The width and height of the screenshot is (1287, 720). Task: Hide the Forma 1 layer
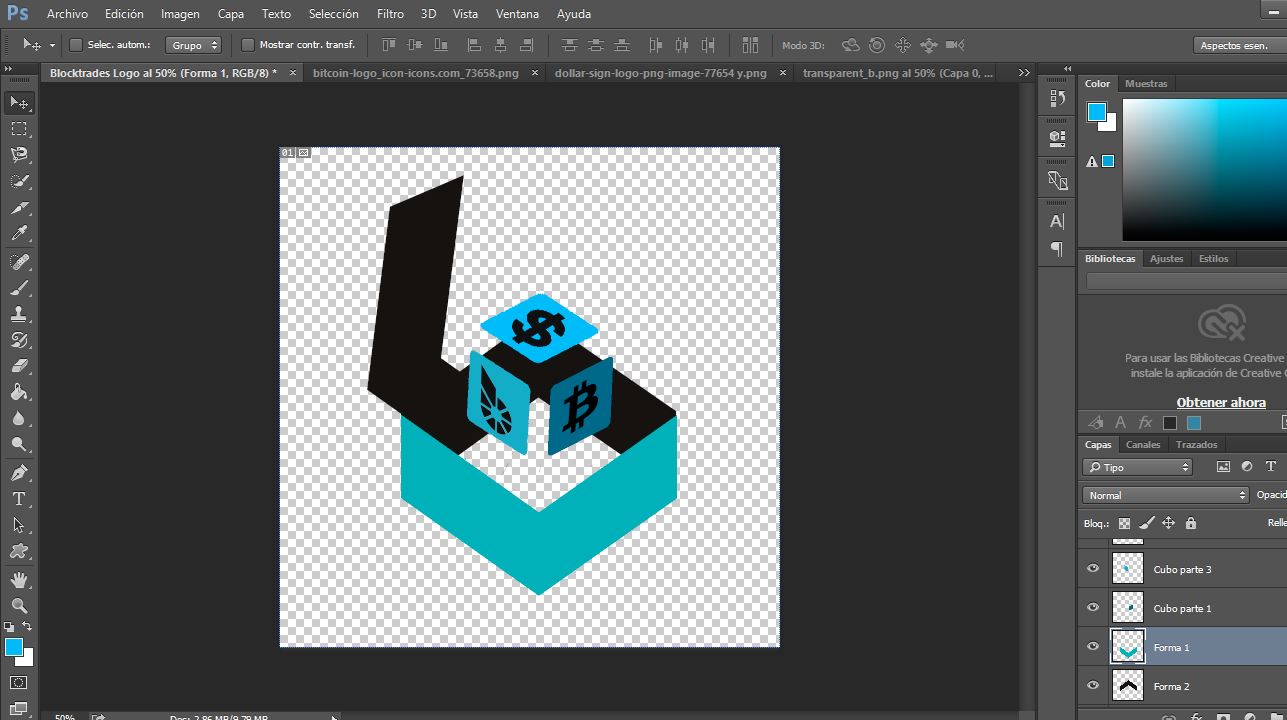coord(1093,647)
